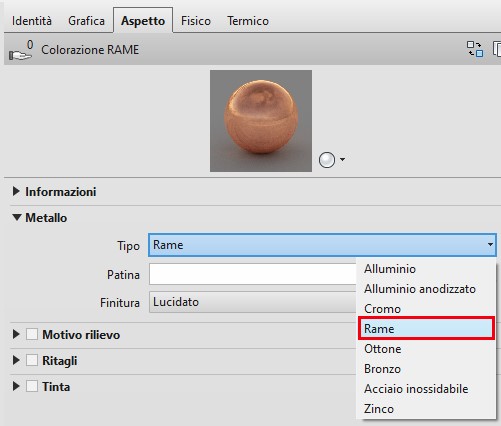The image size is (501, 426).
Task: Enable the Tinta checkbox
Action: 32,386
